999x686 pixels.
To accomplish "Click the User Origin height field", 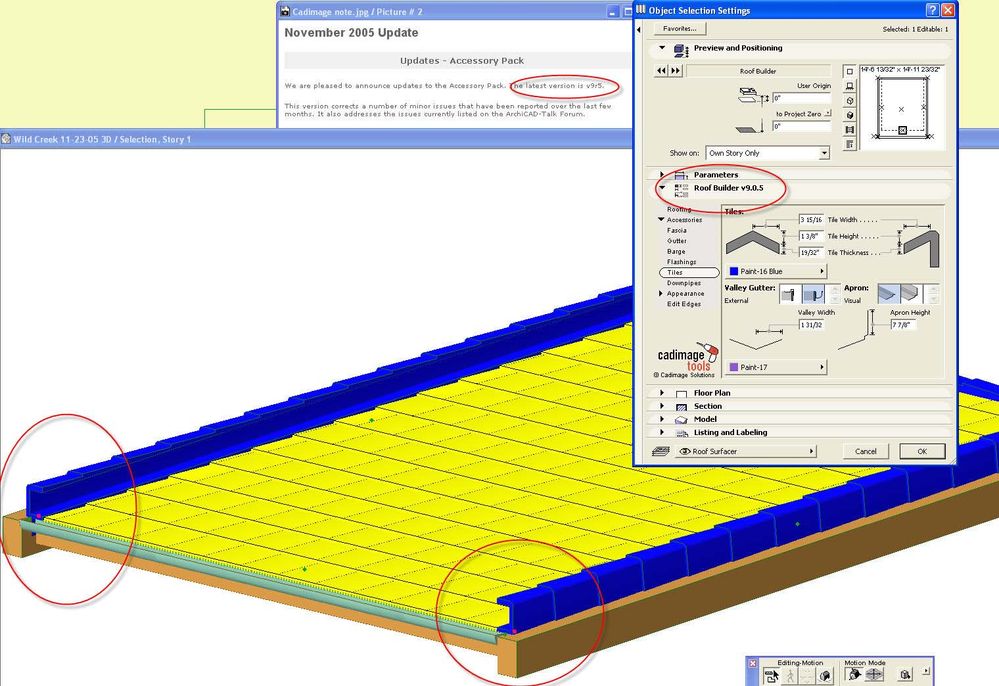I will (x=801, y=98).
